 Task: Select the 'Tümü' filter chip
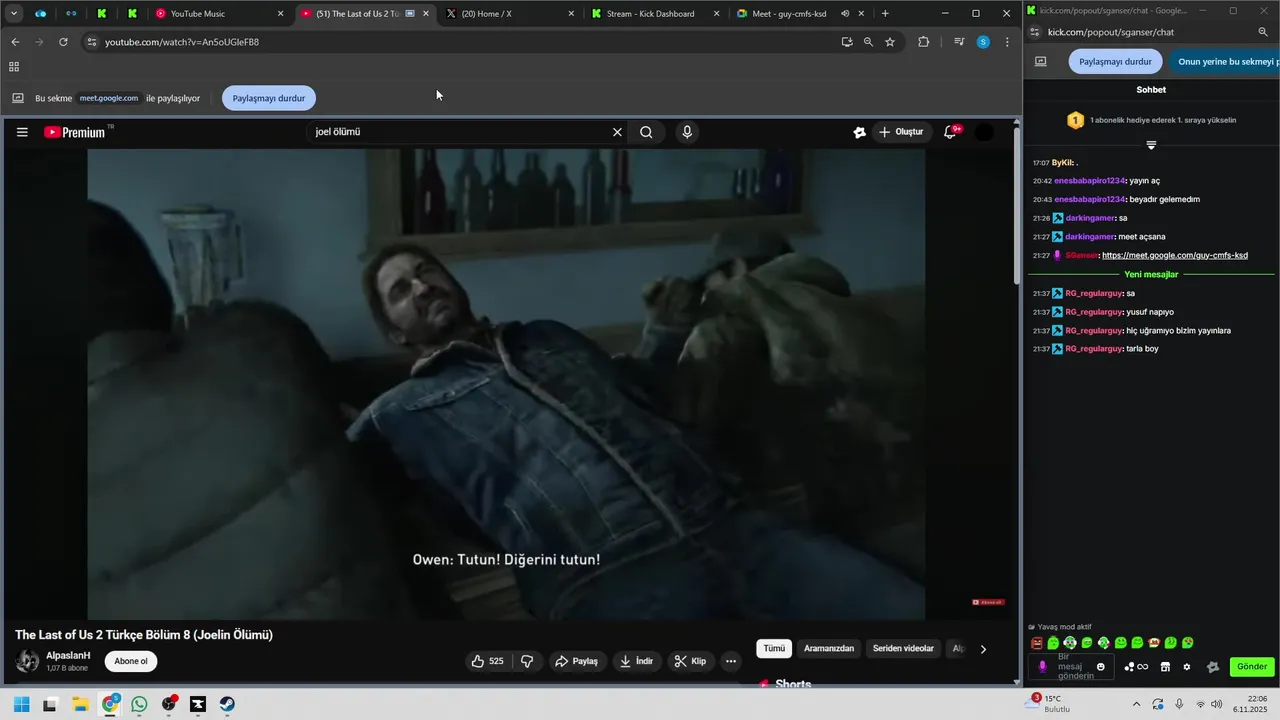click(774, 649)
